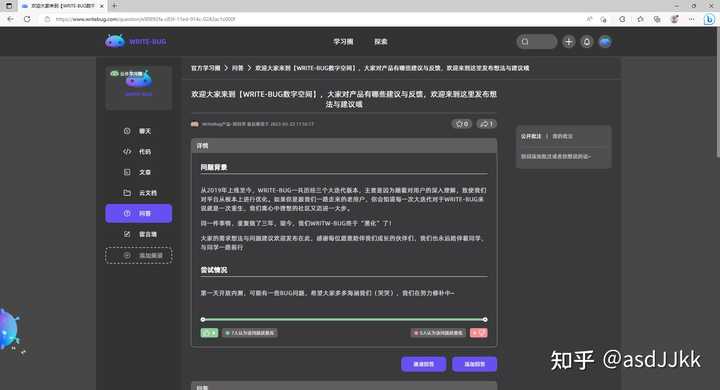Select the highlighted 问答 Q&A sidebar item
Screen dimensions: 720x390
pos(138,214)
